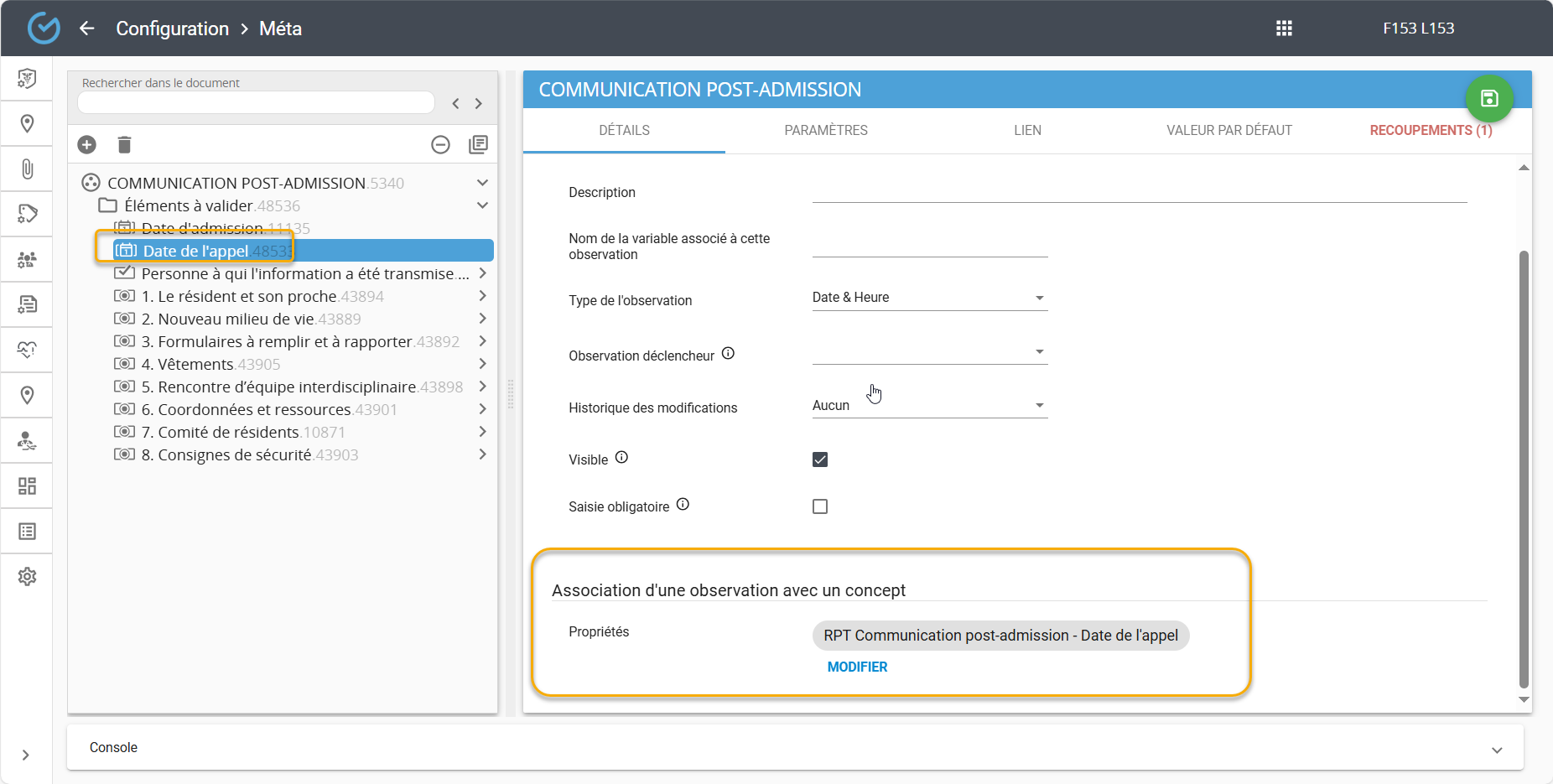Viewport: 1553px width, 784px height.
Task: Switch to the PARAMÈTRES tab
Action: (826, 131)
